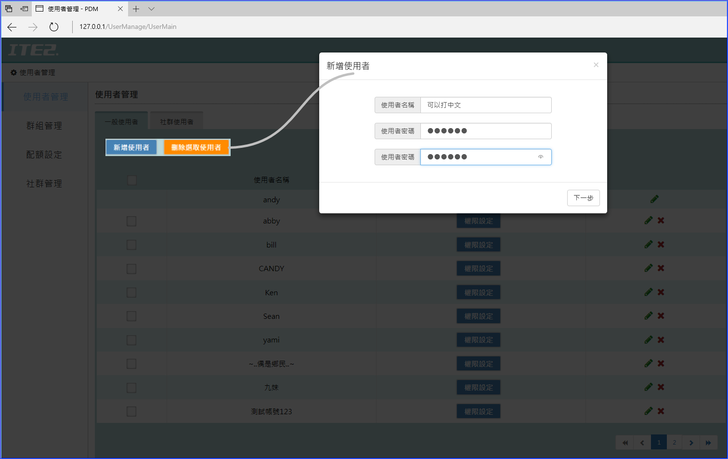Screen dimensions: 728x459
Task: Click the set tabs aside icon
Action: pos(24,9)
